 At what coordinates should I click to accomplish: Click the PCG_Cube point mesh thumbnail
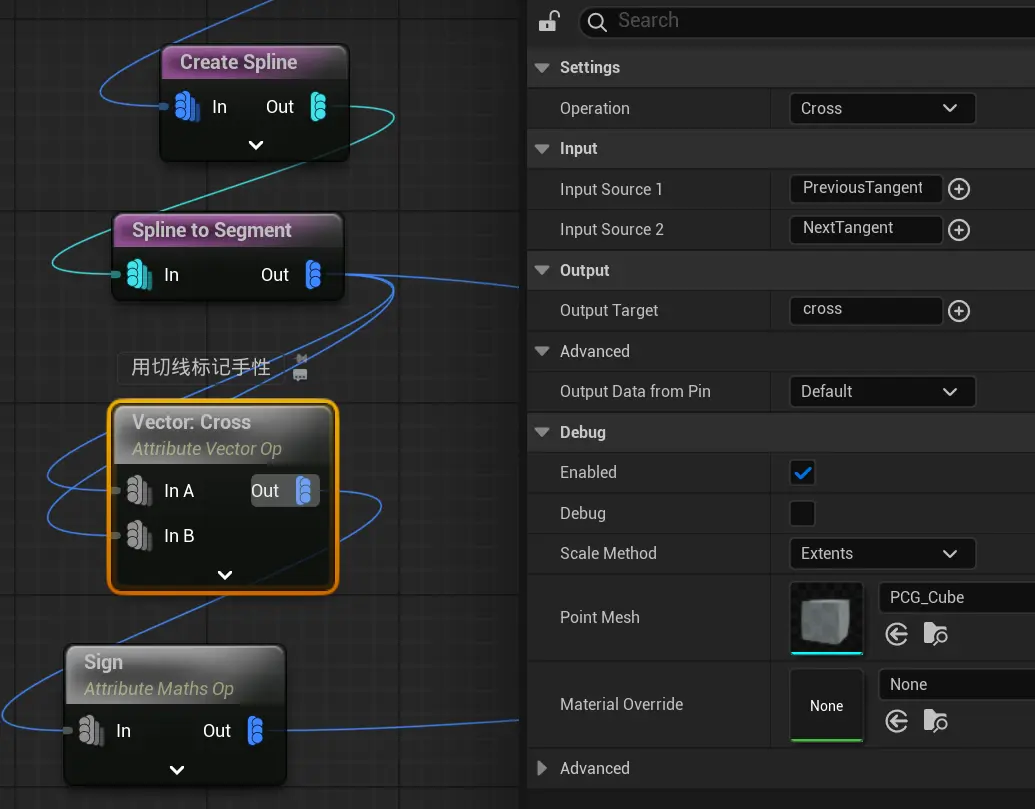(x=826, y=617)
